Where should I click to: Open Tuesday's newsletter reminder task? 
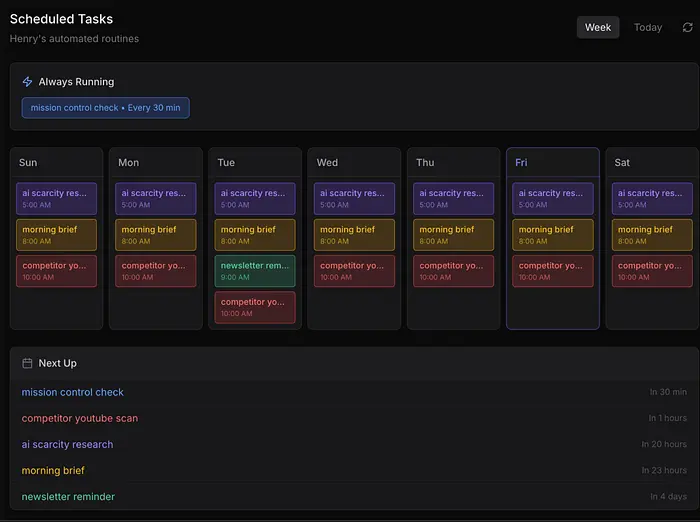click(255, 271)
